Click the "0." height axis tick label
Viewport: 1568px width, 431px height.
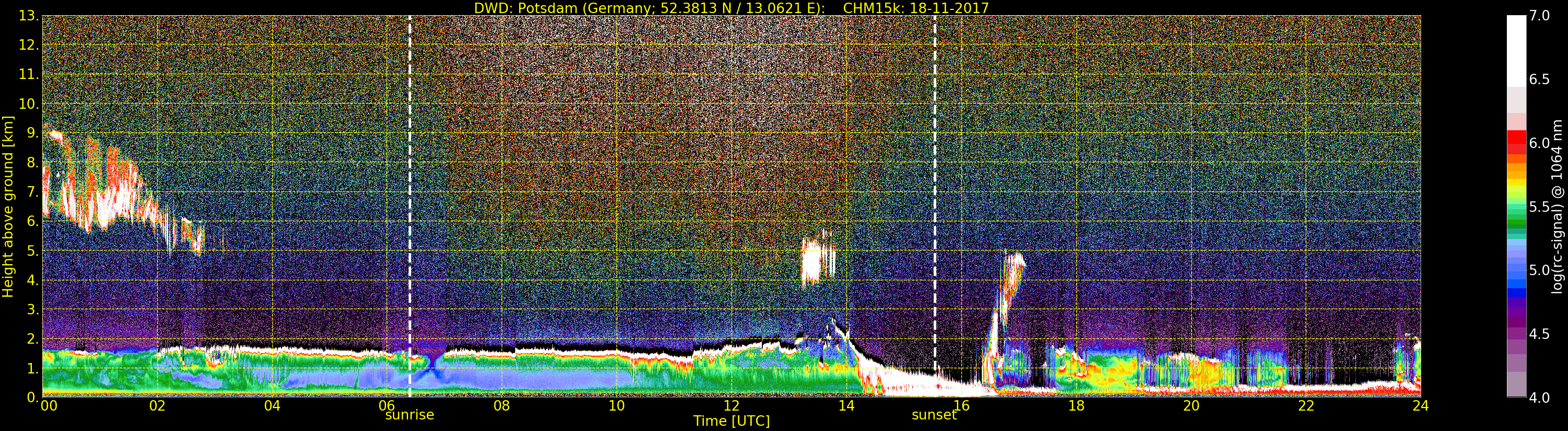[32, 397]
